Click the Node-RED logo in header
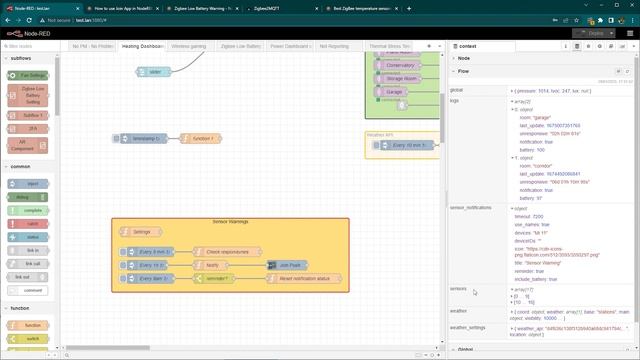This screenshot has width=640, height=360. coord(28,33)
